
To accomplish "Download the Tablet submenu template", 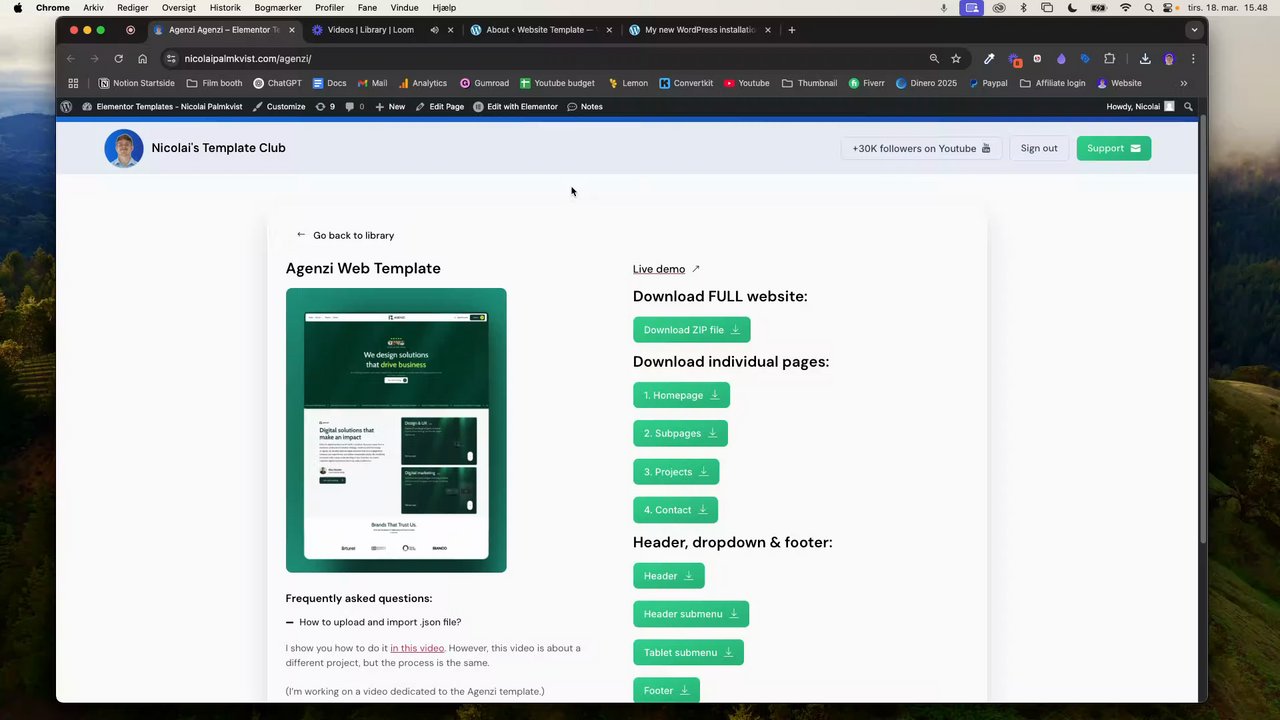I will point(688,652).
